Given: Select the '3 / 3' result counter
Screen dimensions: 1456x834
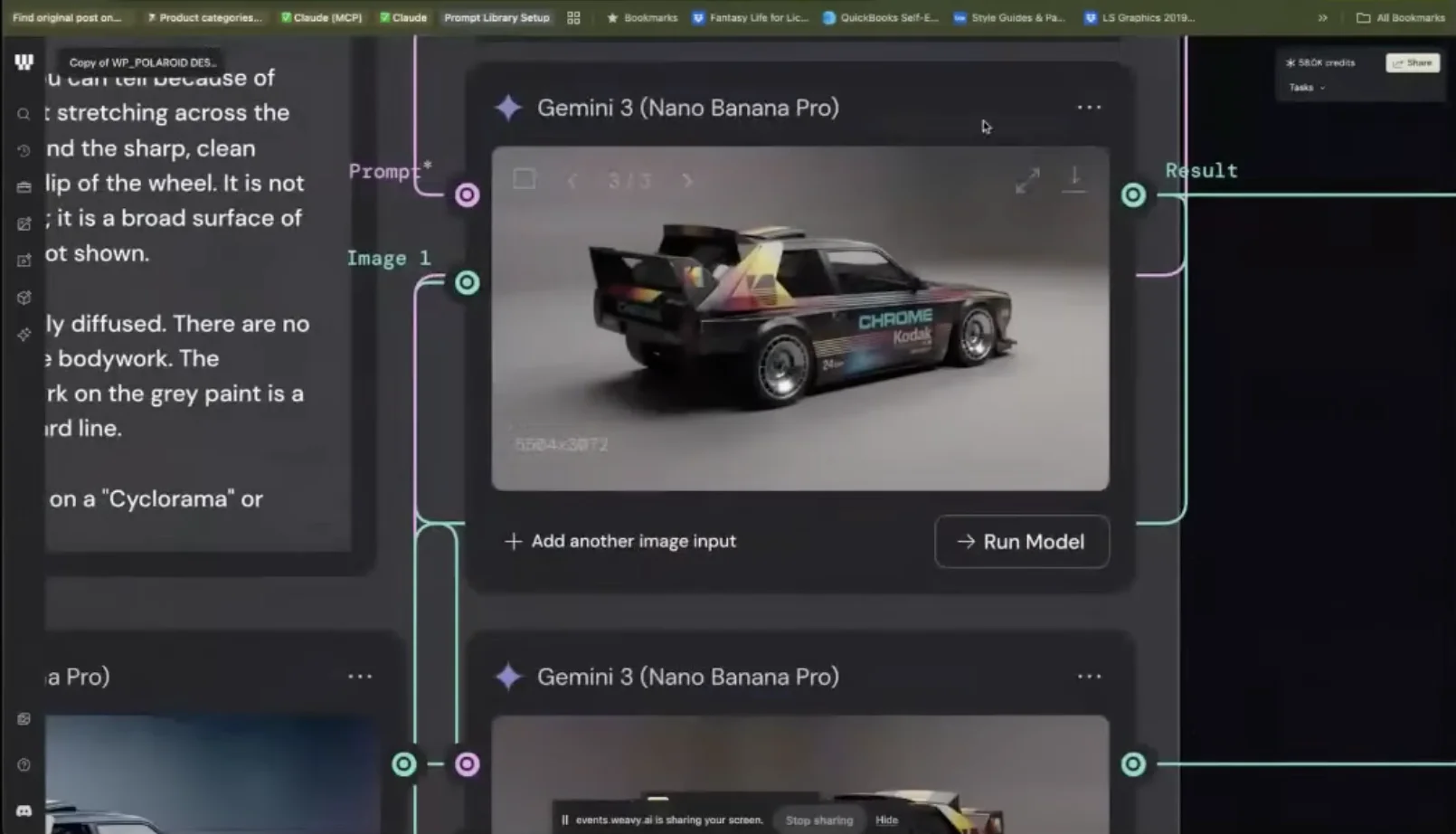Looking at the screenshot, I should pos(629,181).
